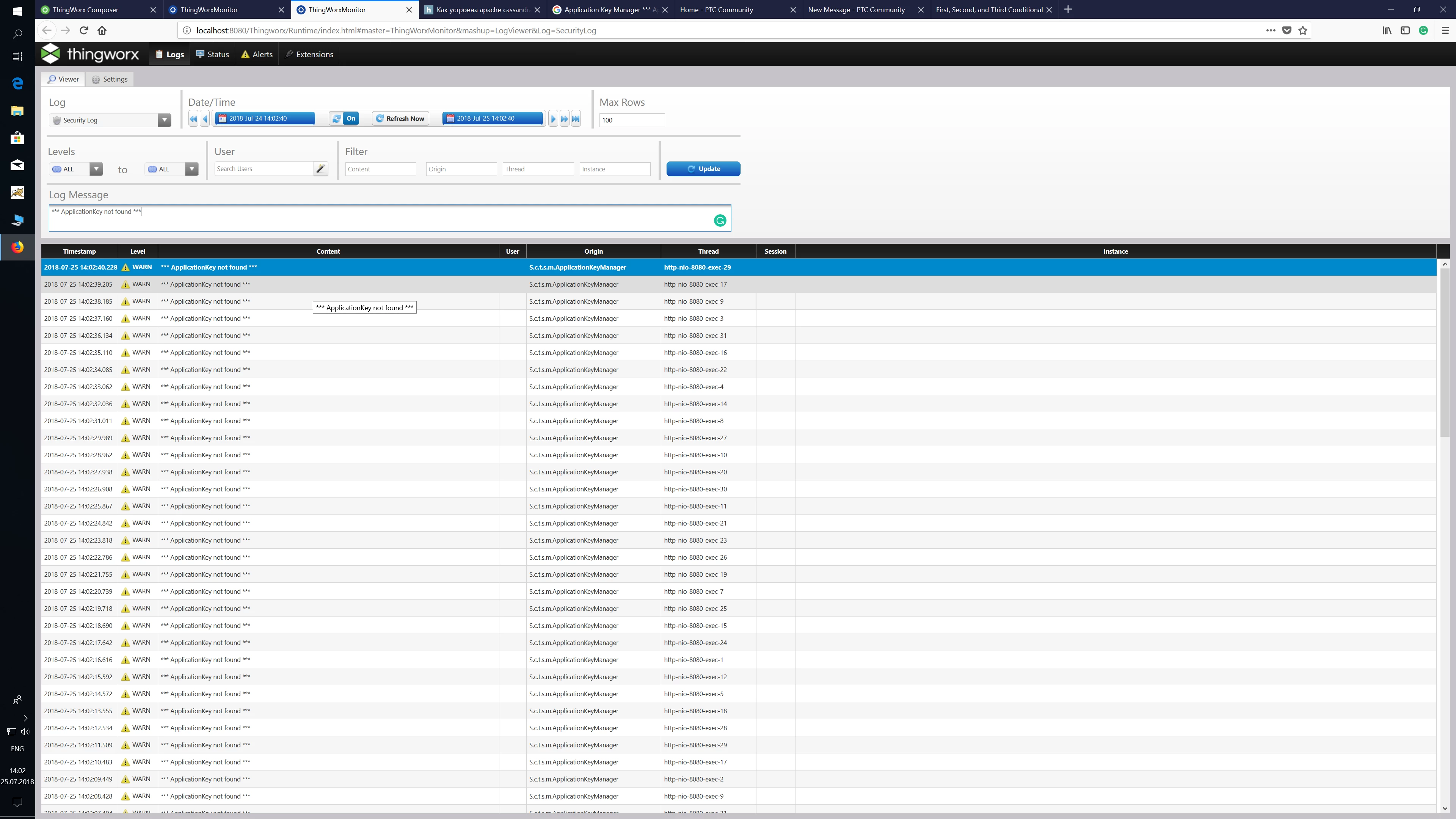This screenshot has height=819, width=1456.
Task: Click the Instance filter field
Action: coord(615,169)
